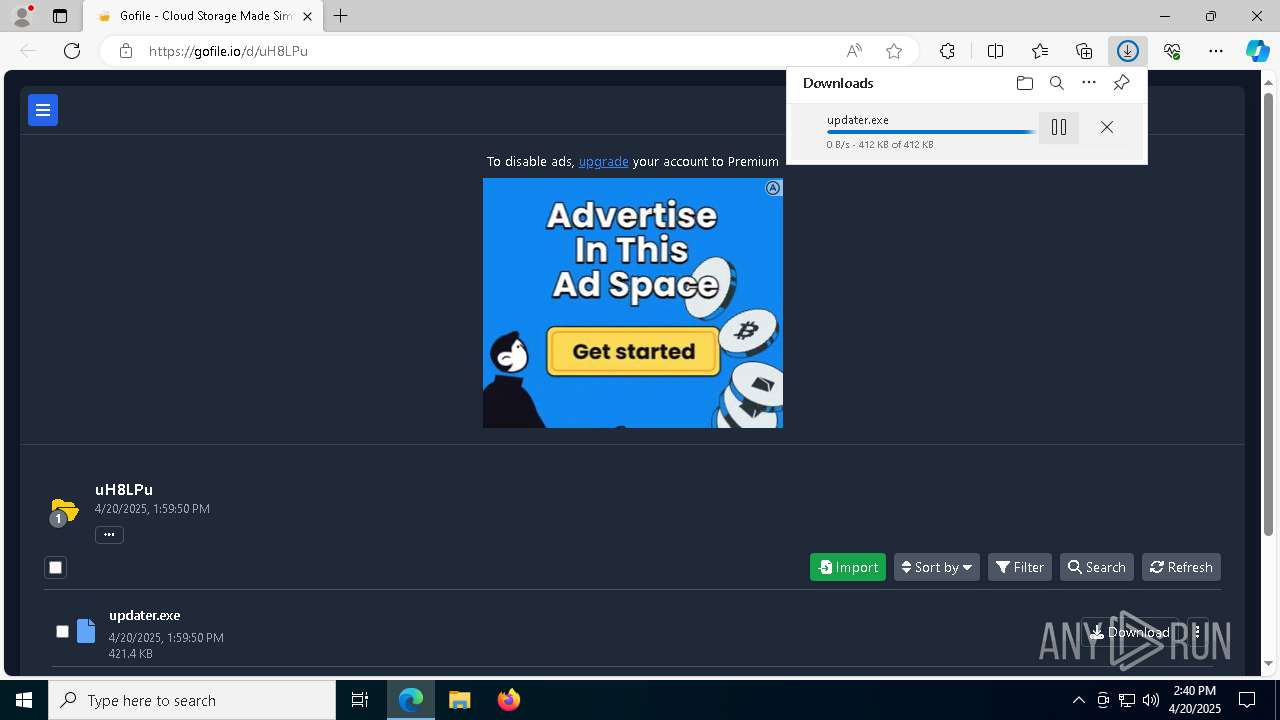
Task: Open more options in Downloads panel
Action: point(1089,83)
